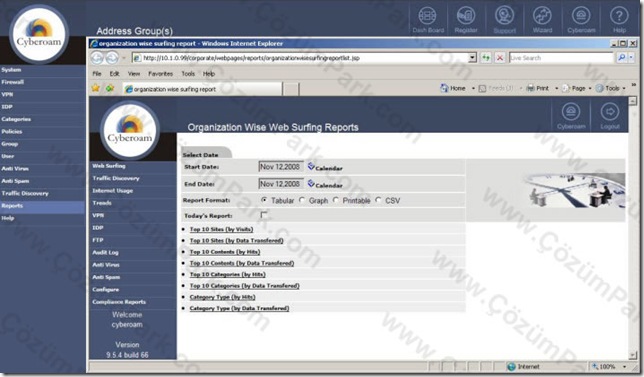Click the Print toolbar icon

(x=531, y=88)
